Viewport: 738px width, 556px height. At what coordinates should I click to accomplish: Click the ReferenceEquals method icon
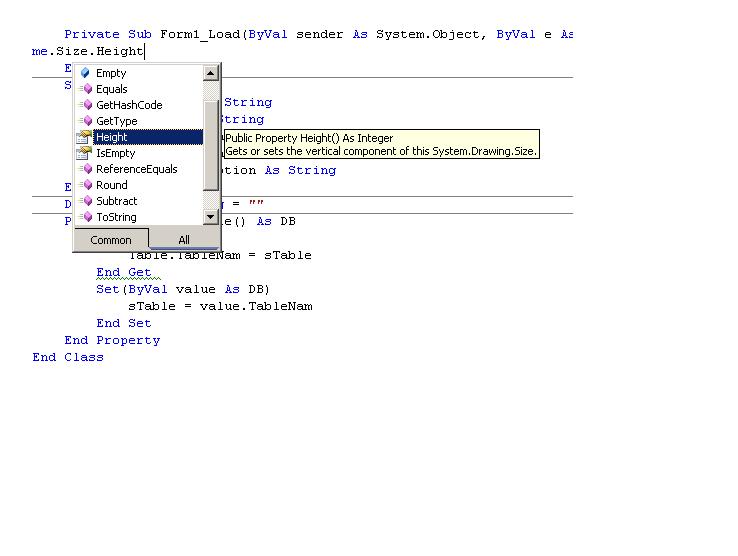click(x=86, y=169)
